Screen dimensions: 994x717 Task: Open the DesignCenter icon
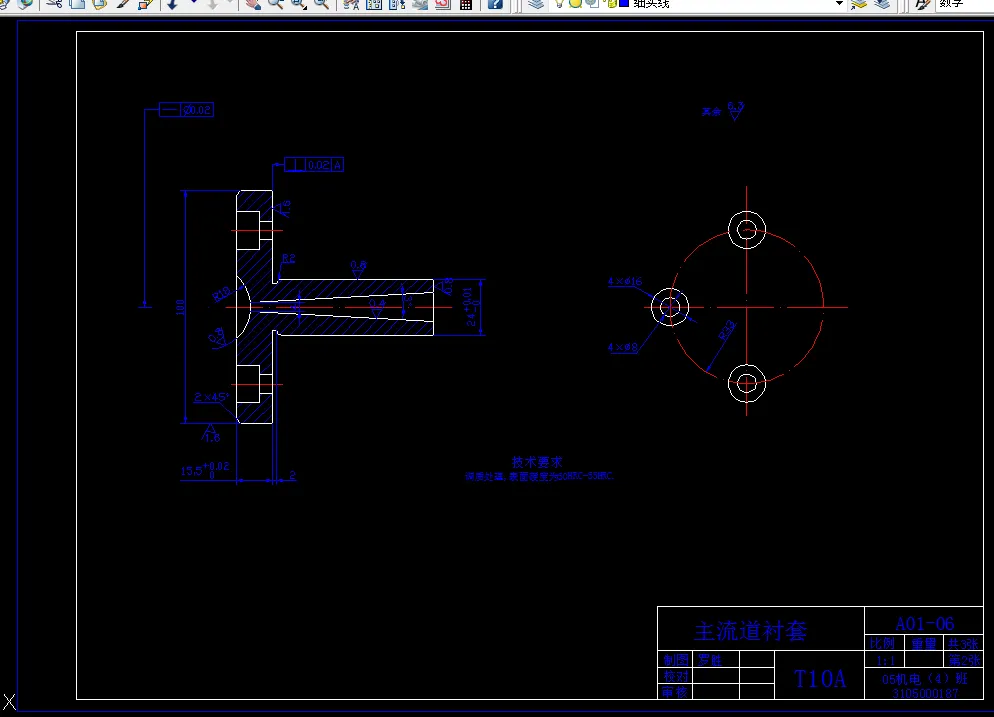pyautogui.click(x=374, y=4)
